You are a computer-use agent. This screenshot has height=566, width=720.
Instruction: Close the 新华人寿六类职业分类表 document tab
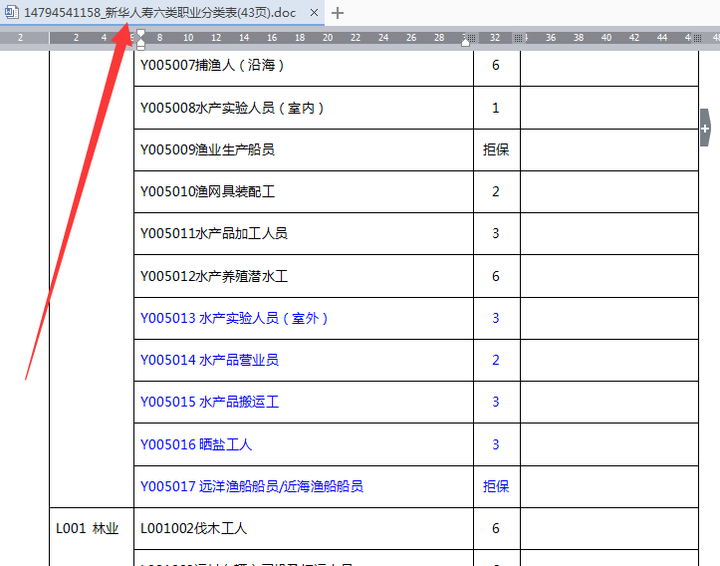pyautogui.click(x=314, y=13)
